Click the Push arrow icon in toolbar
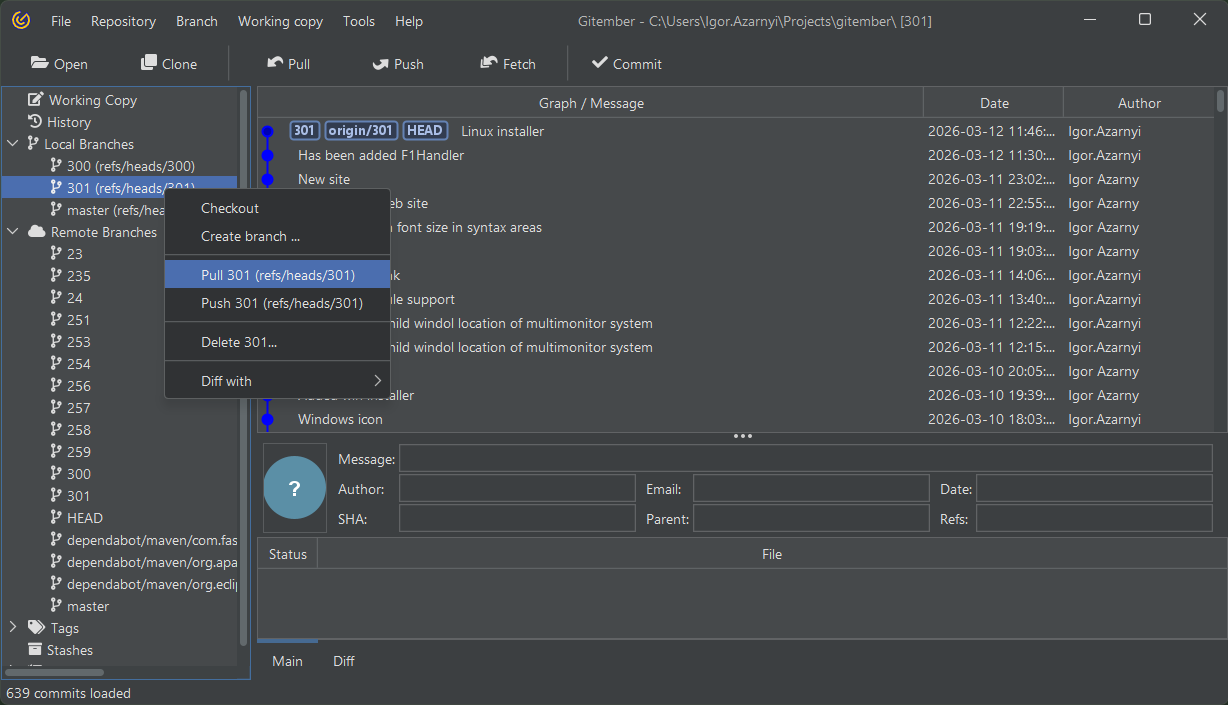1228x705 pixels. coord(380,64)
